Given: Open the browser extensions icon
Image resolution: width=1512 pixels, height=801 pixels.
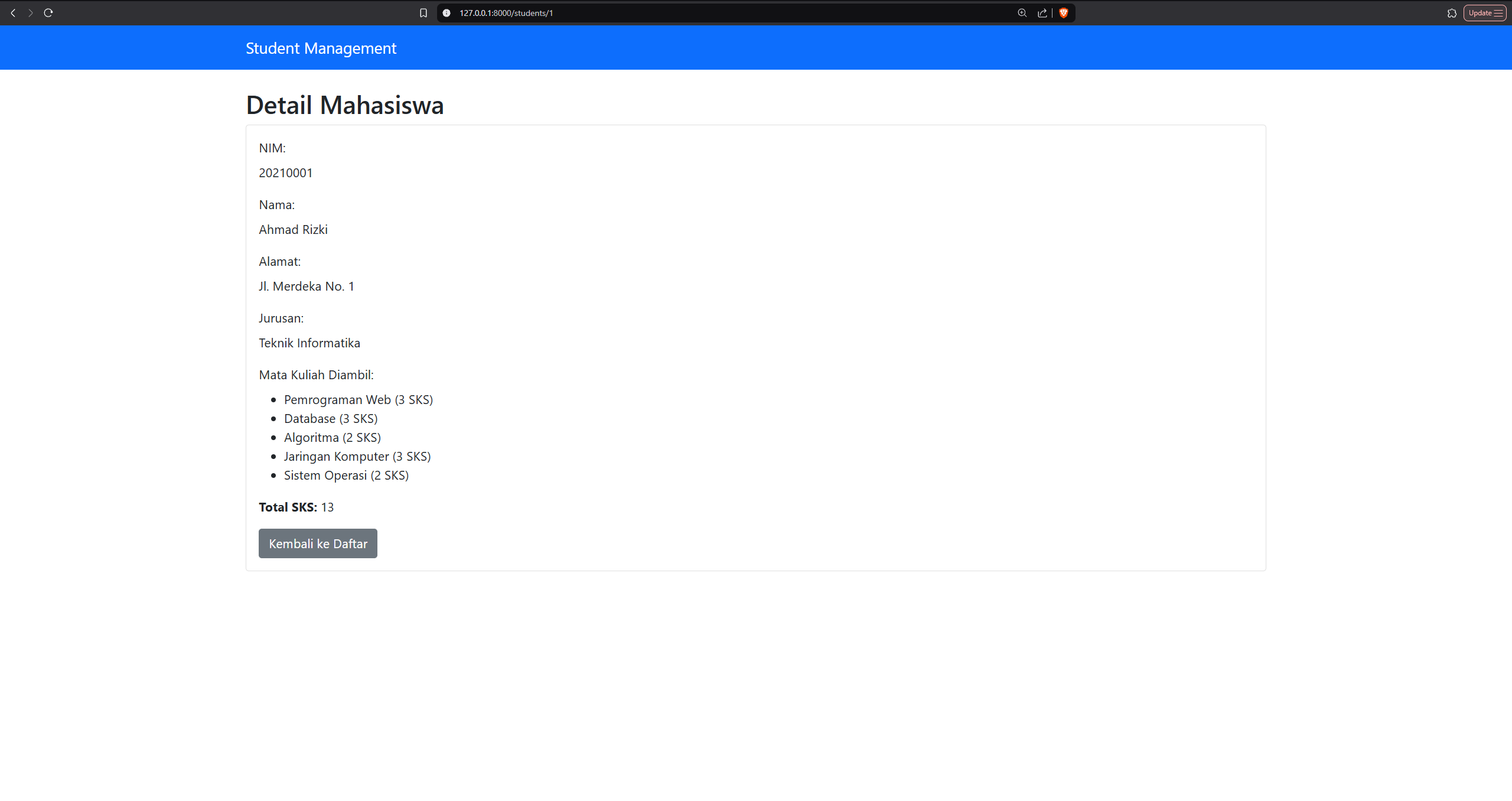Looking at the screenshot, I should pyautogui.click(x=1452, y=12).
